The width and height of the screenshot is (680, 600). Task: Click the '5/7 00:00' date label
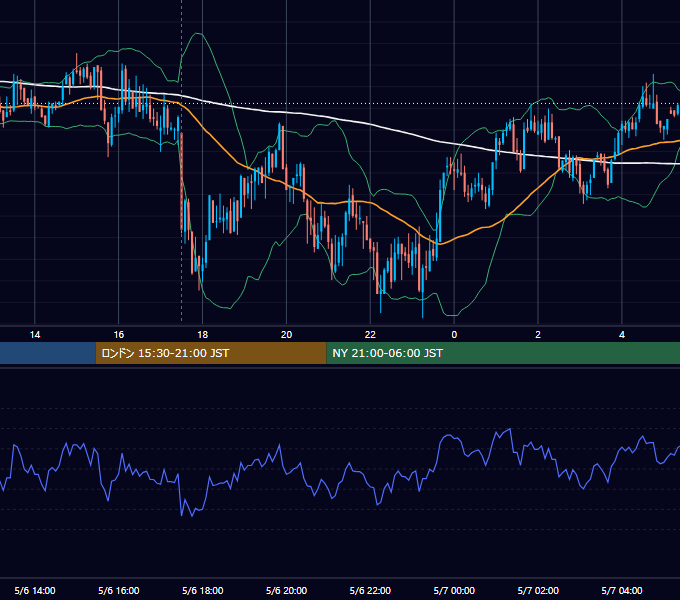(454, 590)
